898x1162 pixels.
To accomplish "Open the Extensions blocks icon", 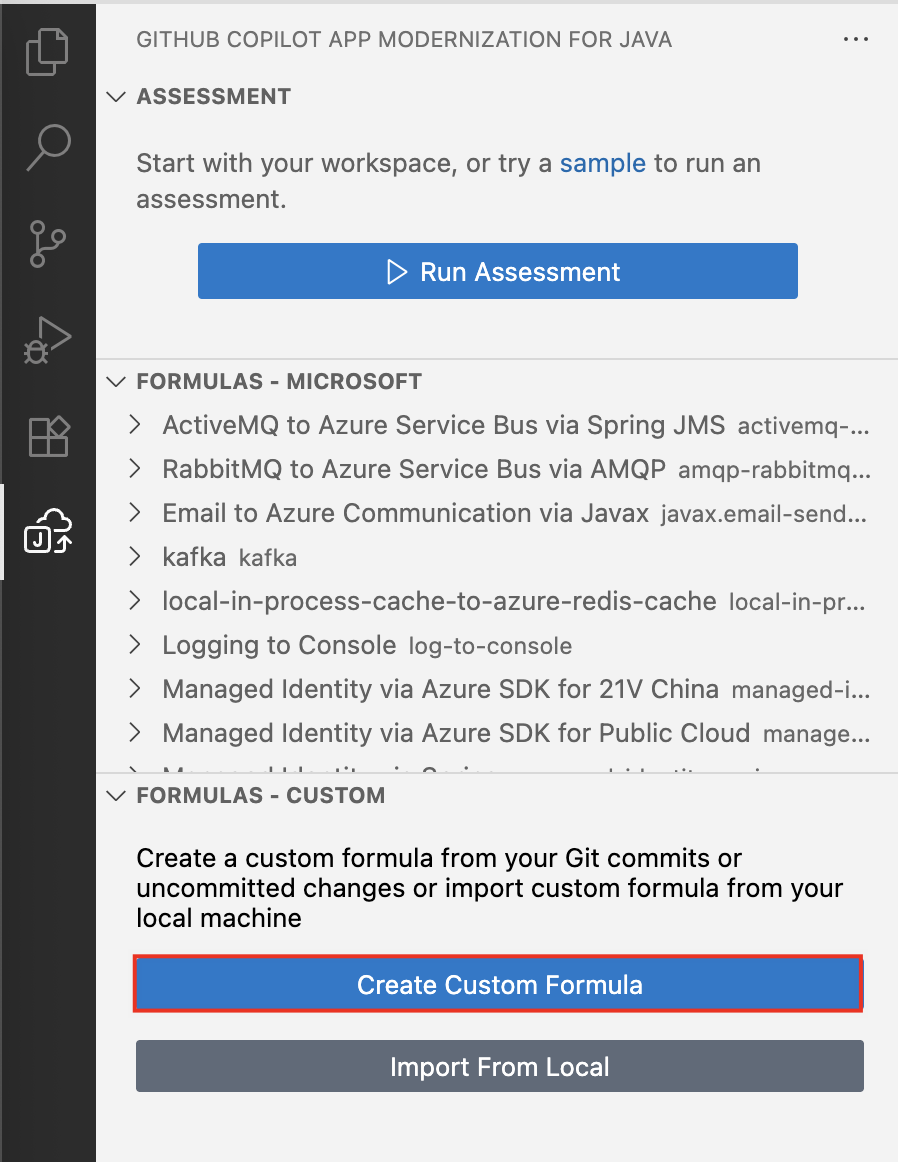I will (47, 436).
